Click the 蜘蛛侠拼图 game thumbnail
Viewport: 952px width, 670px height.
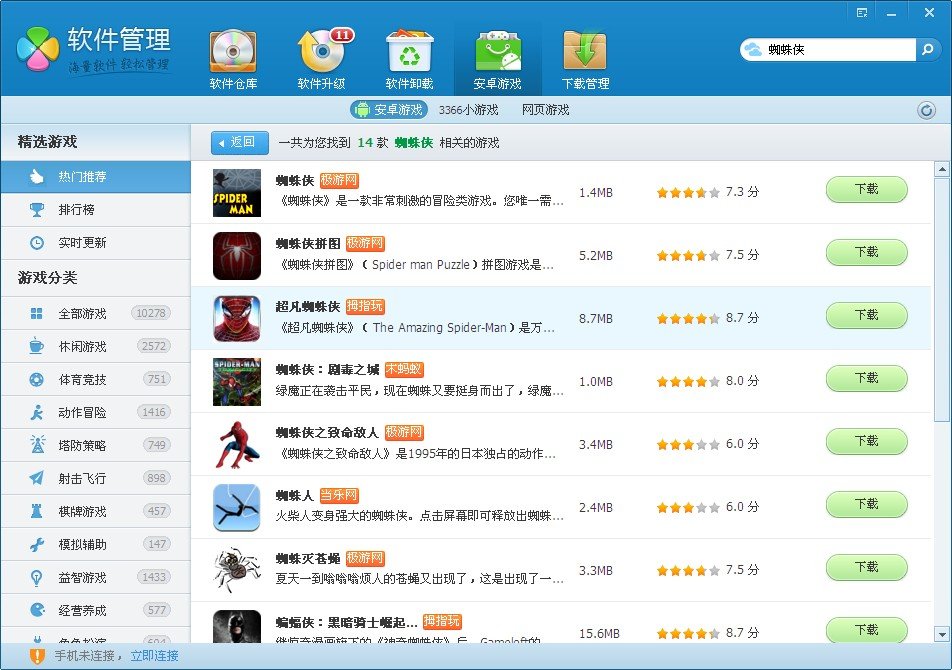pos(237,255)
